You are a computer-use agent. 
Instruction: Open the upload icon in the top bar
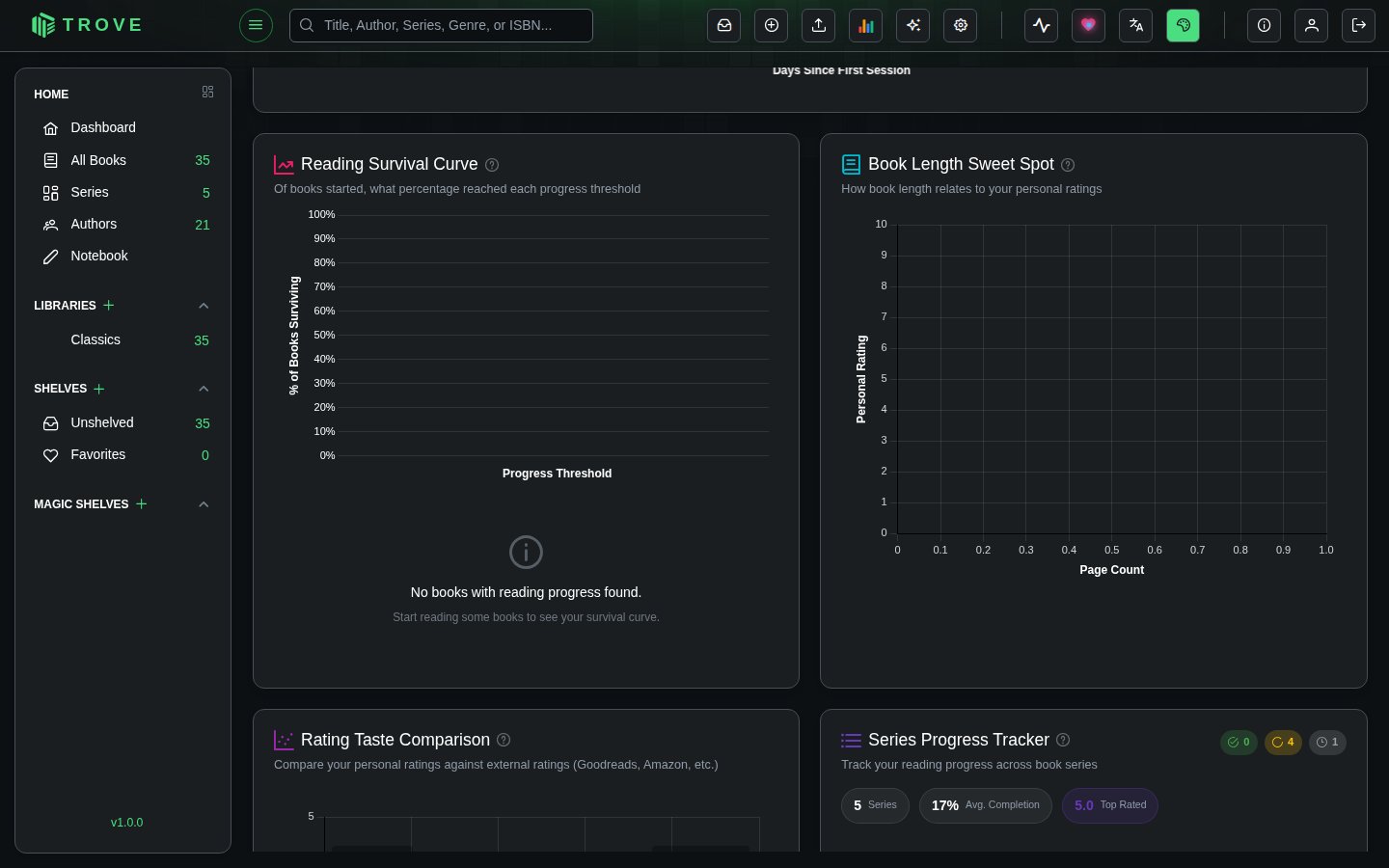(x=819, y=25)
